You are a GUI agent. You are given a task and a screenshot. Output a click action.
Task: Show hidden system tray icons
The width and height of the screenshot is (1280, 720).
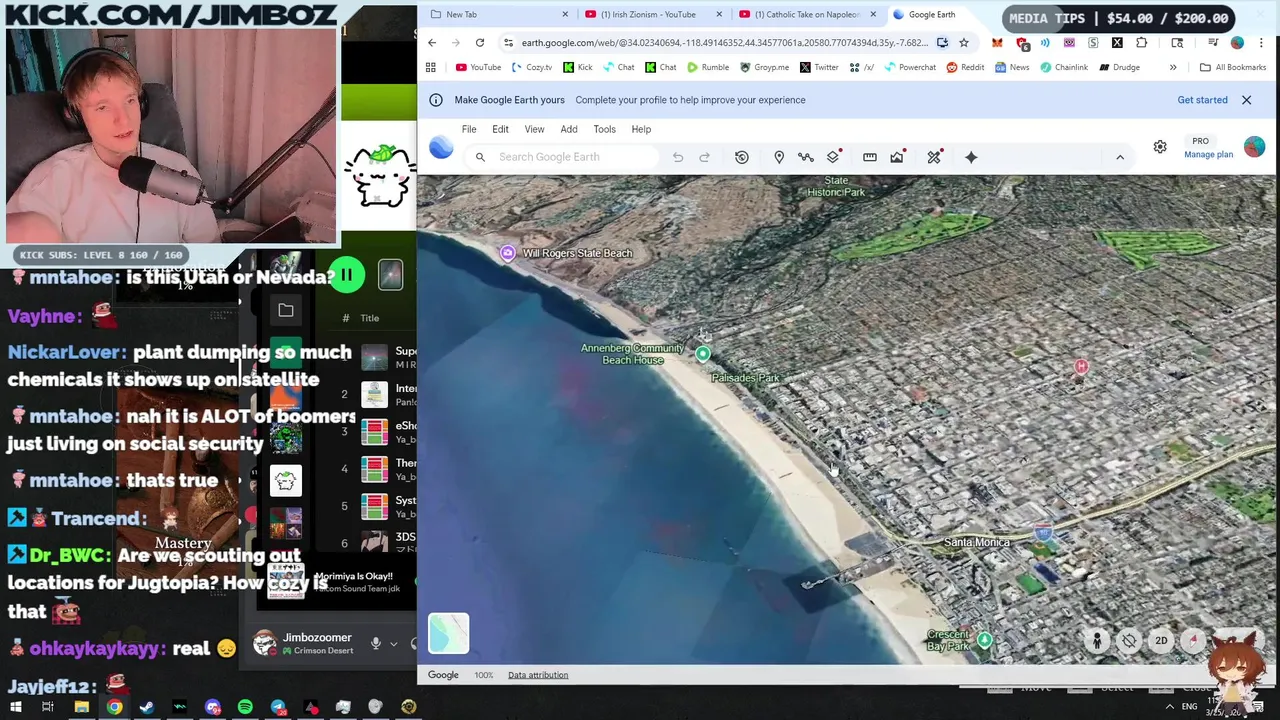(x=1170, y=707)
